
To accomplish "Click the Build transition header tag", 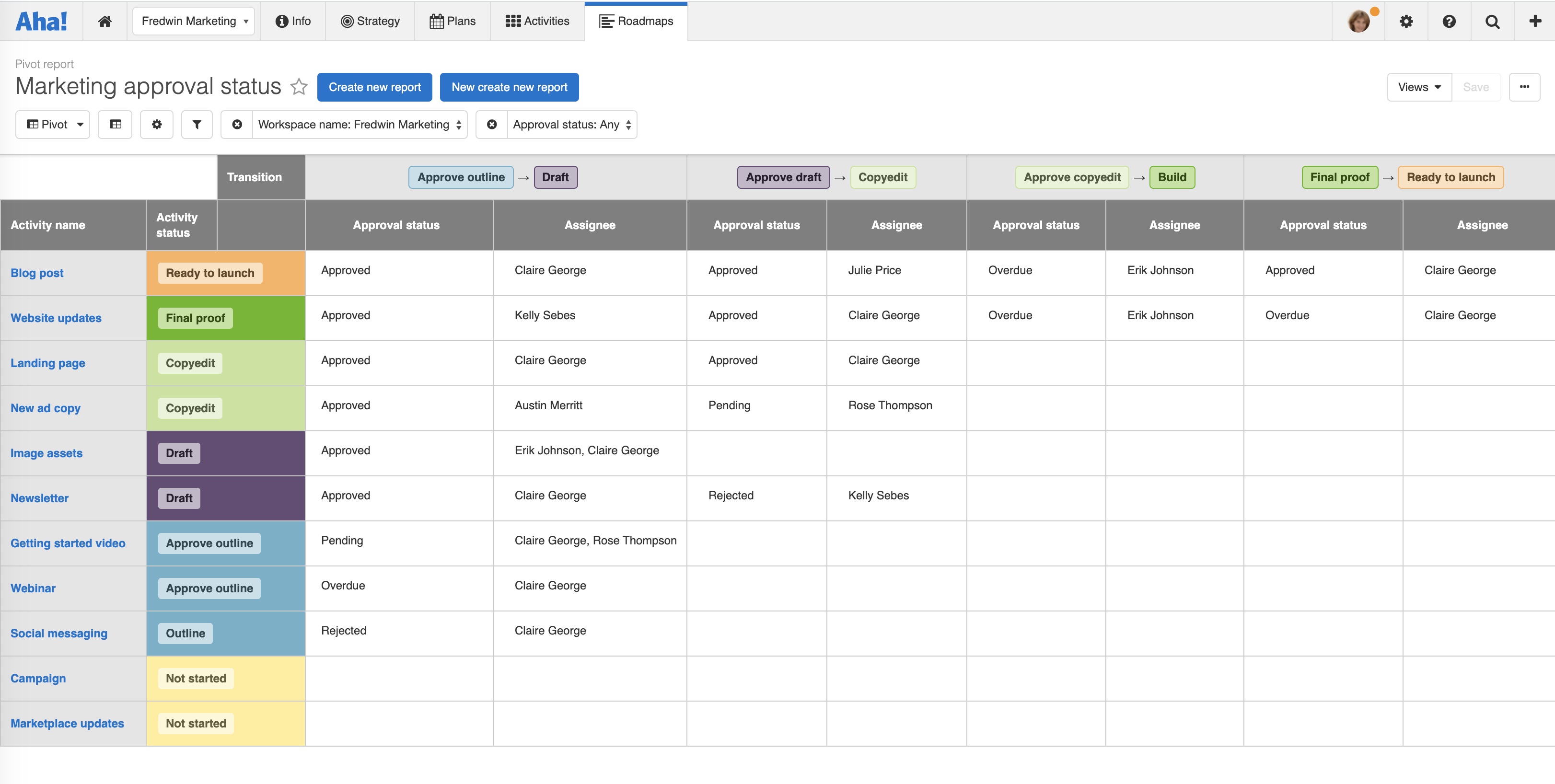I will point(1172,177).
